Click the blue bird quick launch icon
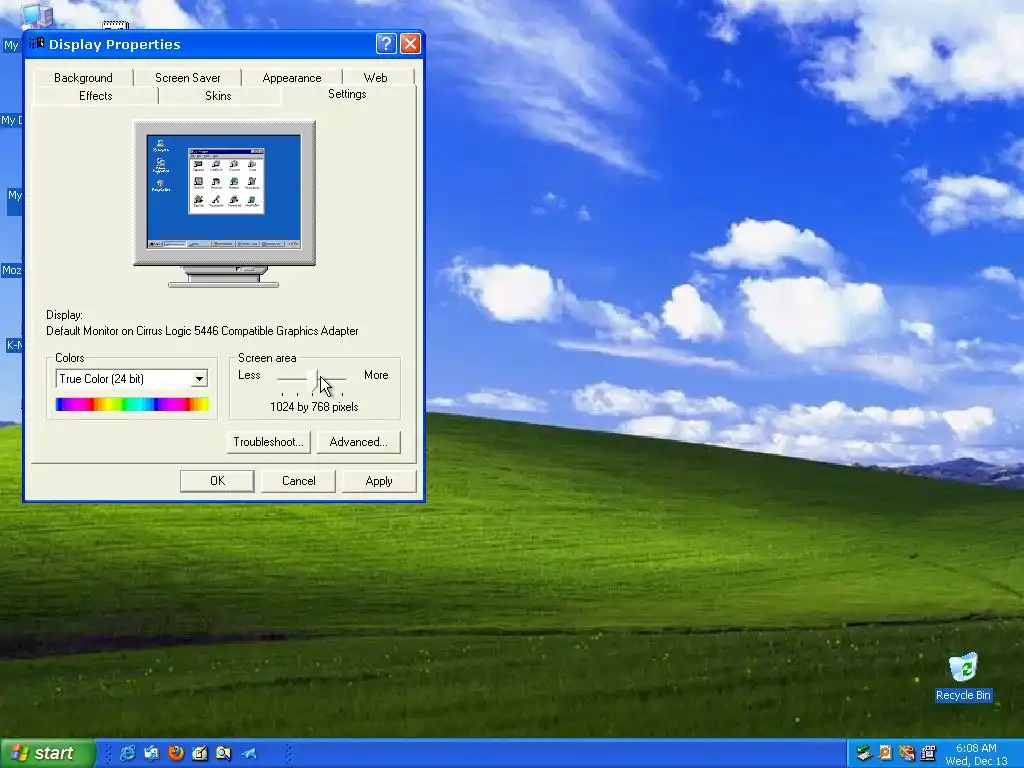This screenshot has height=768, width=1024. point(248,753)
